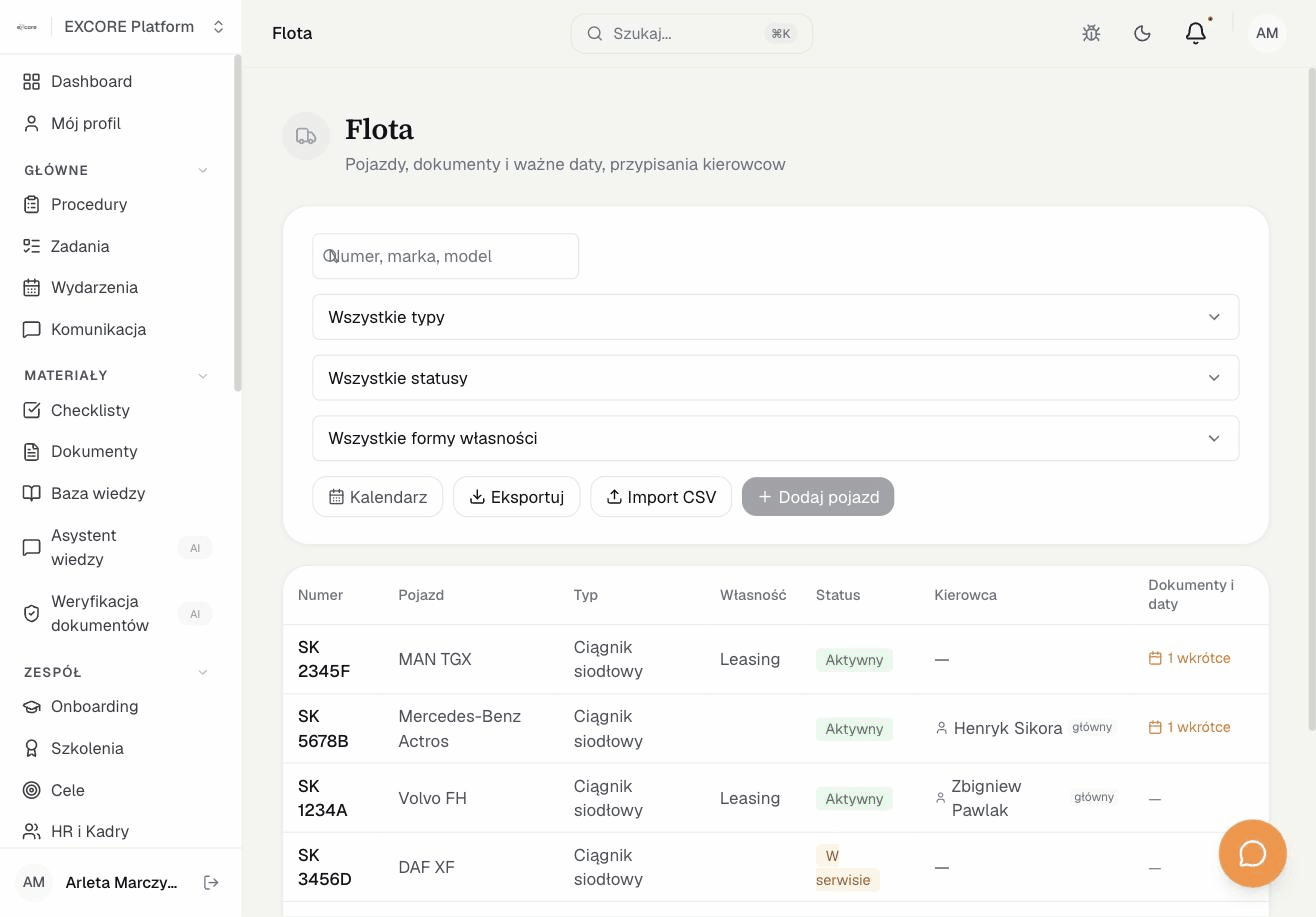Open the orange chat bubble widget
Viewport: 1316px width, 917px height.
click(x=1252, y=853)
